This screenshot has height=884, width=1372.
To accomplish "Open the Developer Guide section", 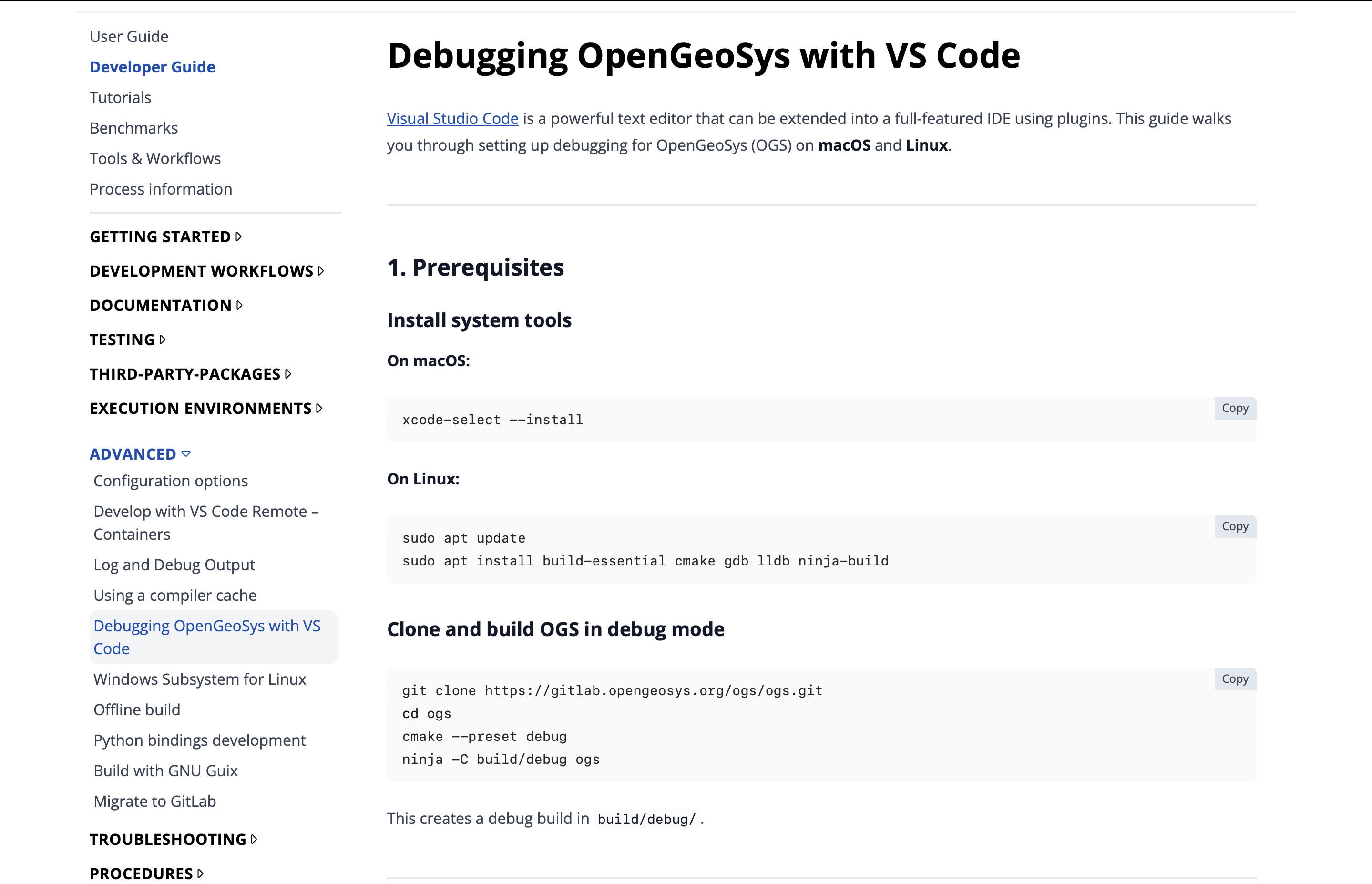I will coord(153,67).
